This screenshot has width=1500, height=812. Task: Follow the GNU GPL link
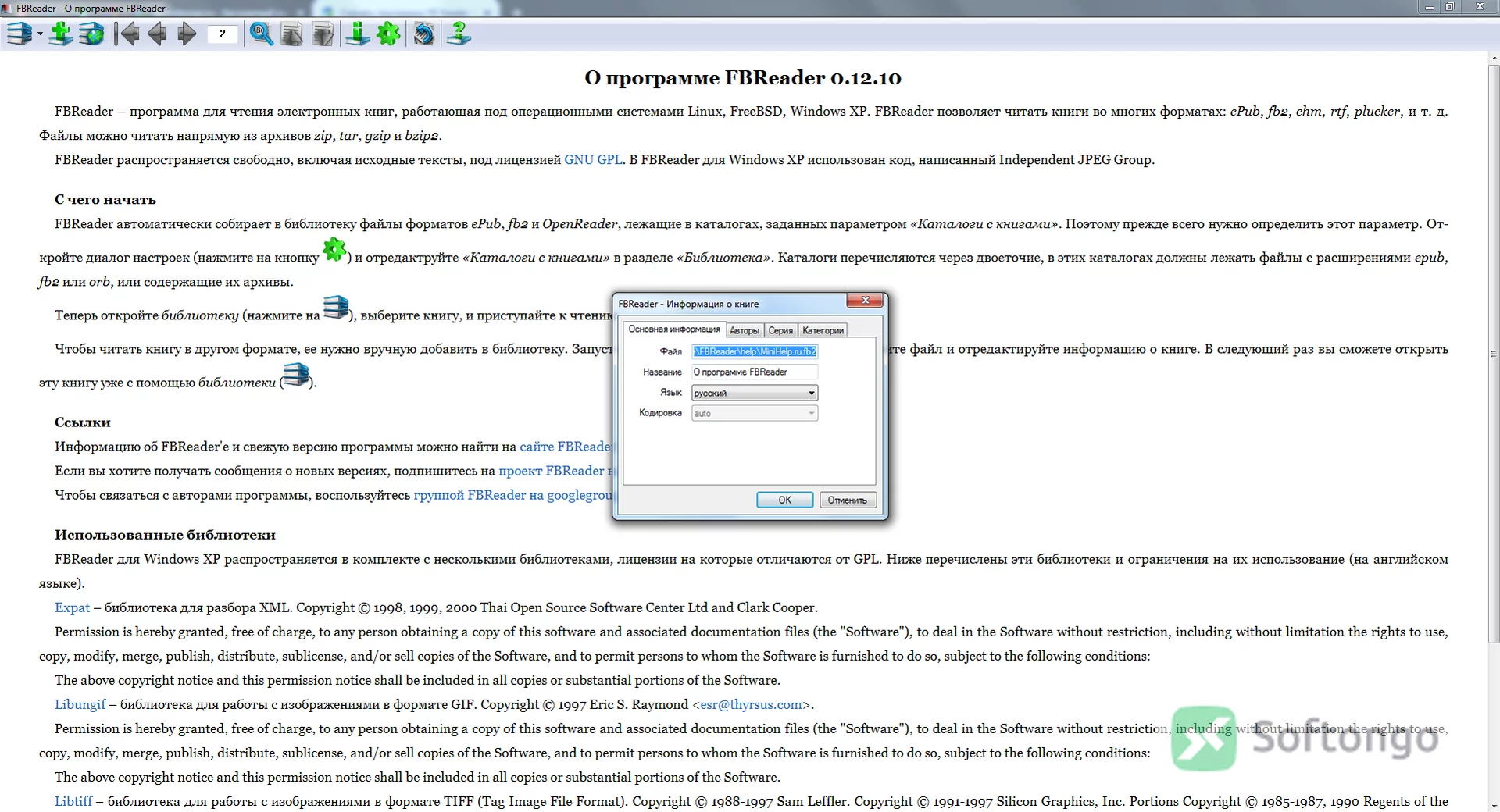[x=594, y=160]
